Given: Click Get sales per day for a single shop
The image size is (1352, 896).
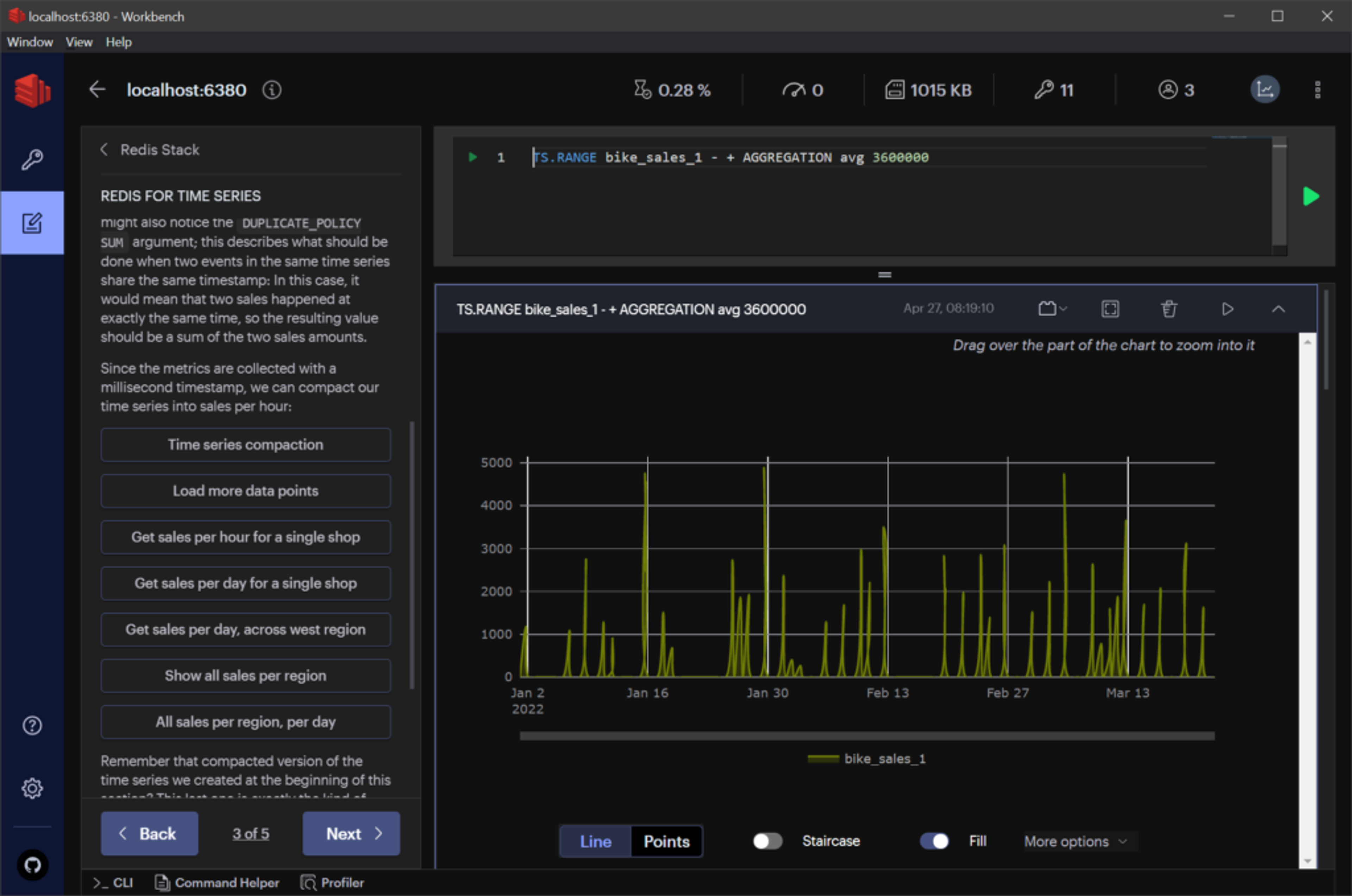Looking at the screenshot, I should 245,583.
